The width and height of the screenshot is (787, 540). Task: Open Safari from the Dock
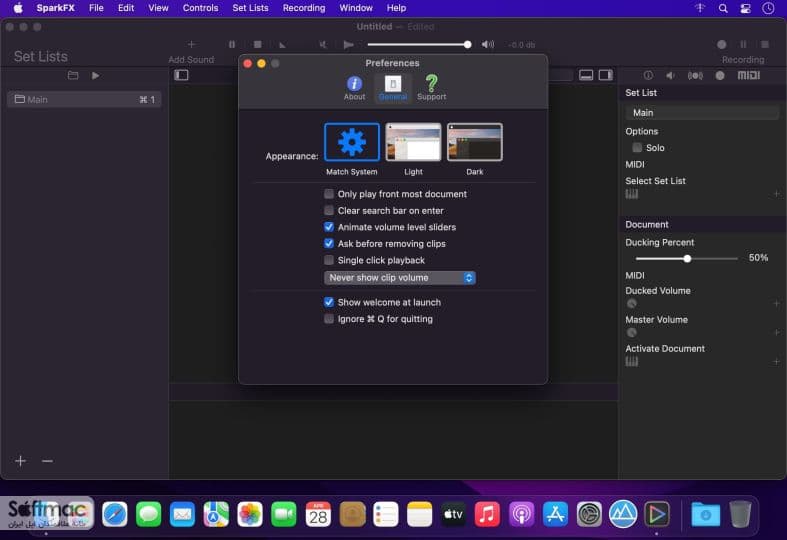pyautogui.click(x=114, y=514)
